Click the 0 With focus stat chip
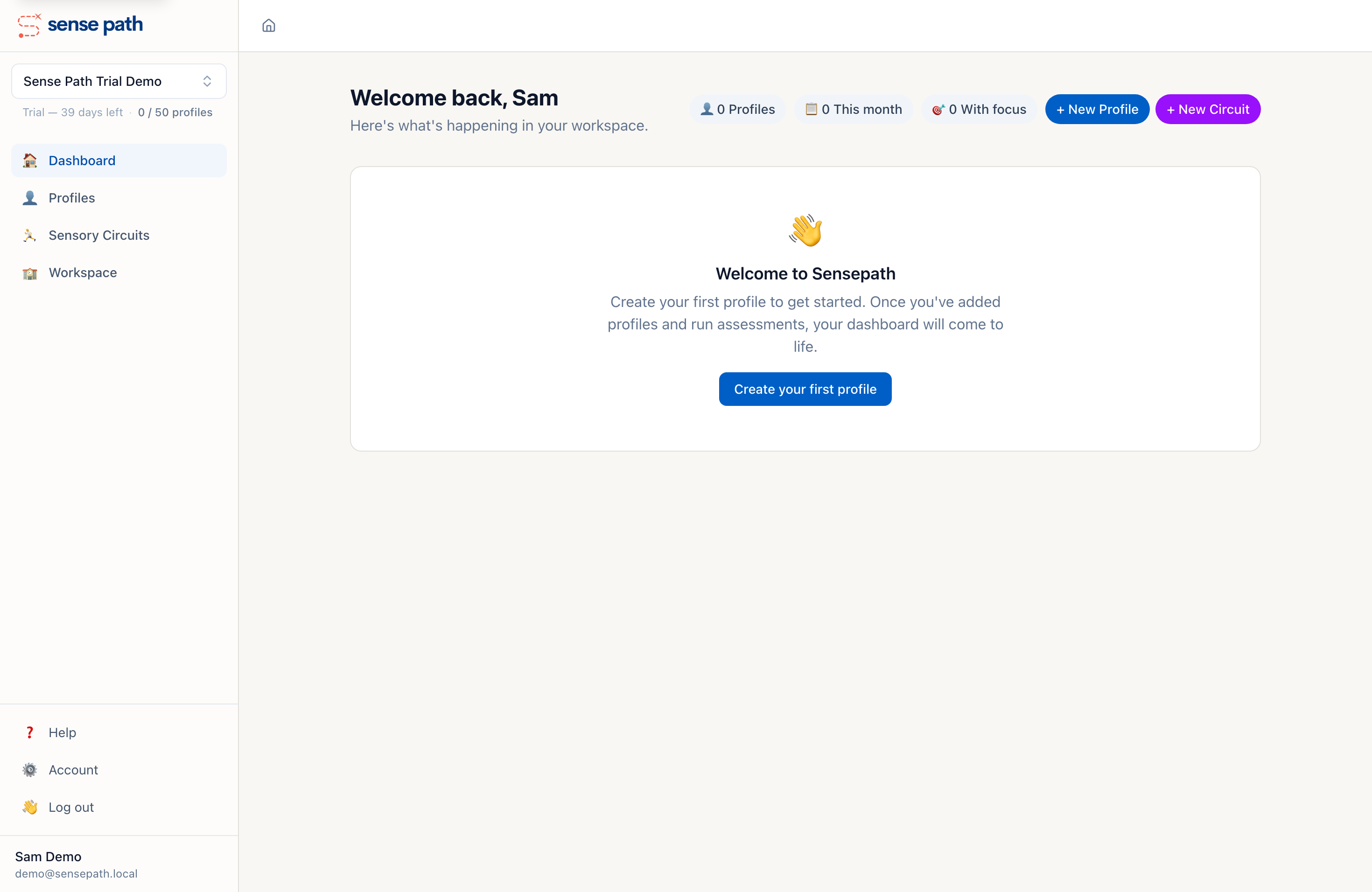 (980, 109)
